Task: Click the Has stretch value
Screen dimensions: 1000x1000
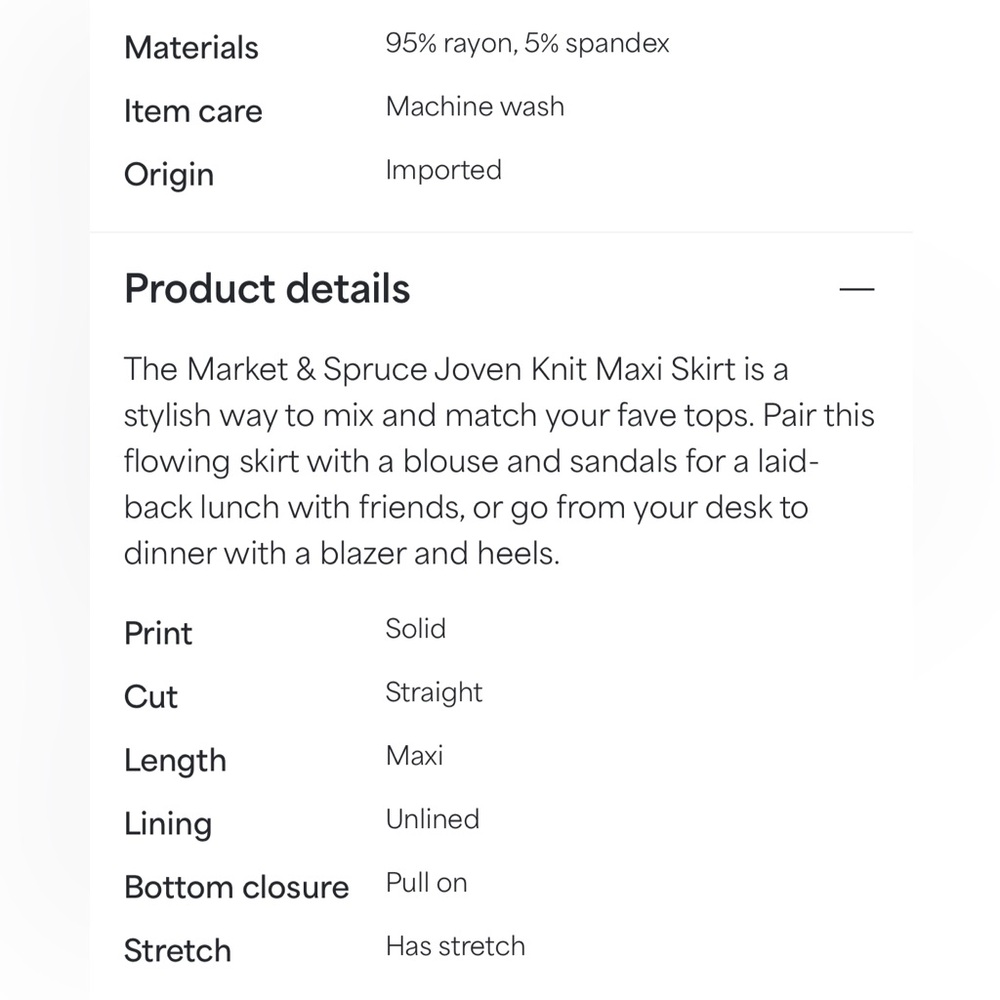Action: [x=455, y=946]
